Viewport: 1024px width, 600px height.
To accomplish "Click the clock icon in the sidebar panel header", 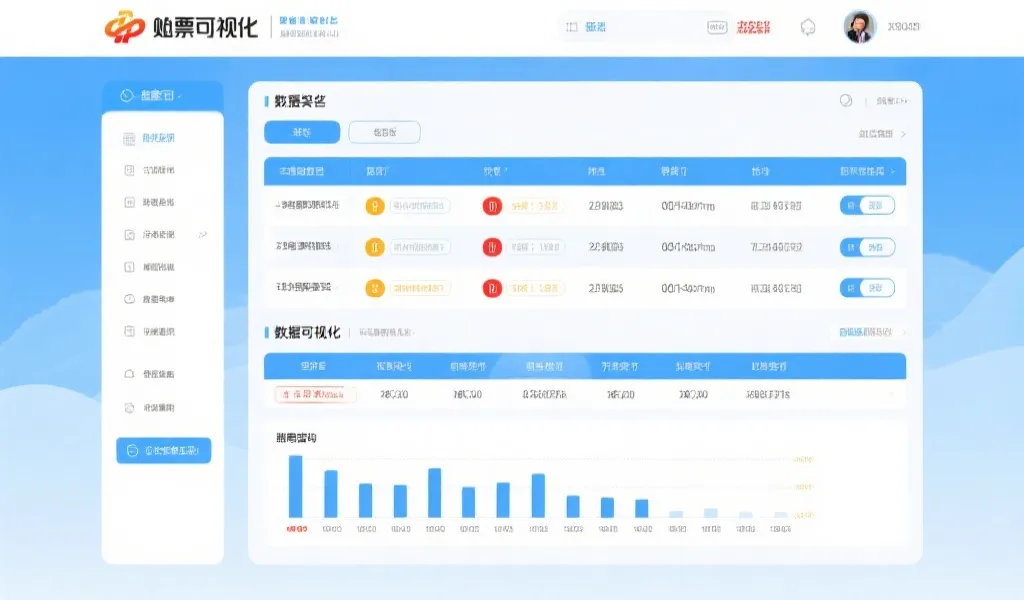I will coord(126,93).
